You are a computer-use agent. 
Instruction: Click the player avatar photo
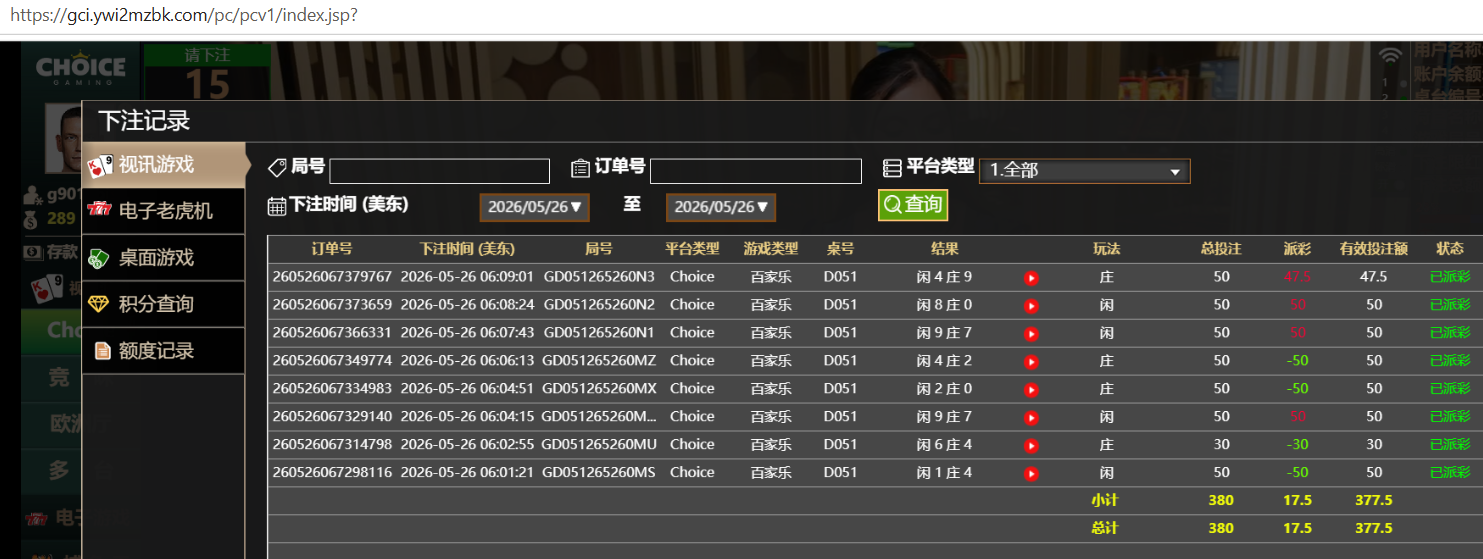(65, 138)
